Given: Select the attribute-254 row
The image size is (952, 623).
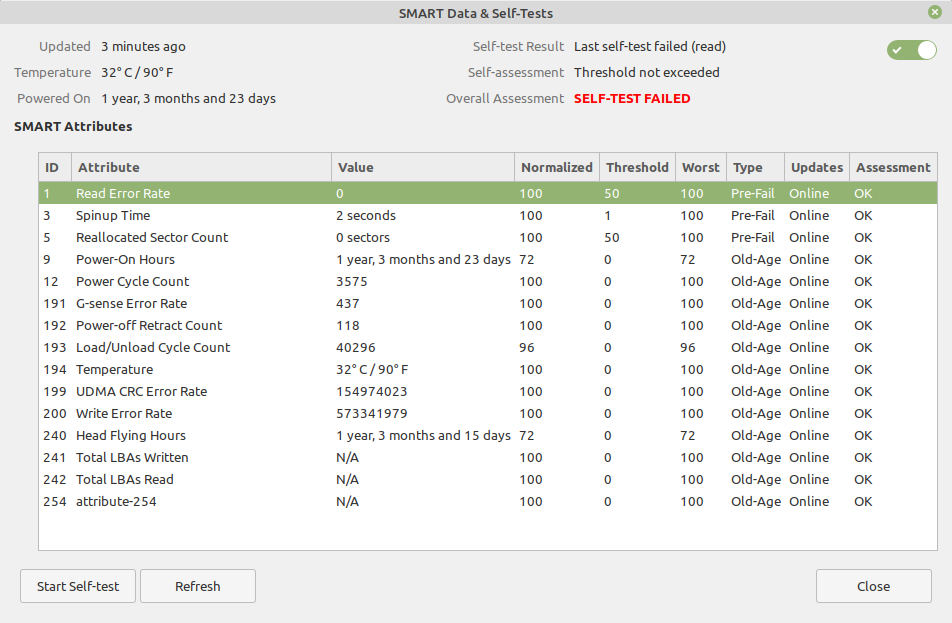Looking at the screenshot, I should click(x=488, y=502).
